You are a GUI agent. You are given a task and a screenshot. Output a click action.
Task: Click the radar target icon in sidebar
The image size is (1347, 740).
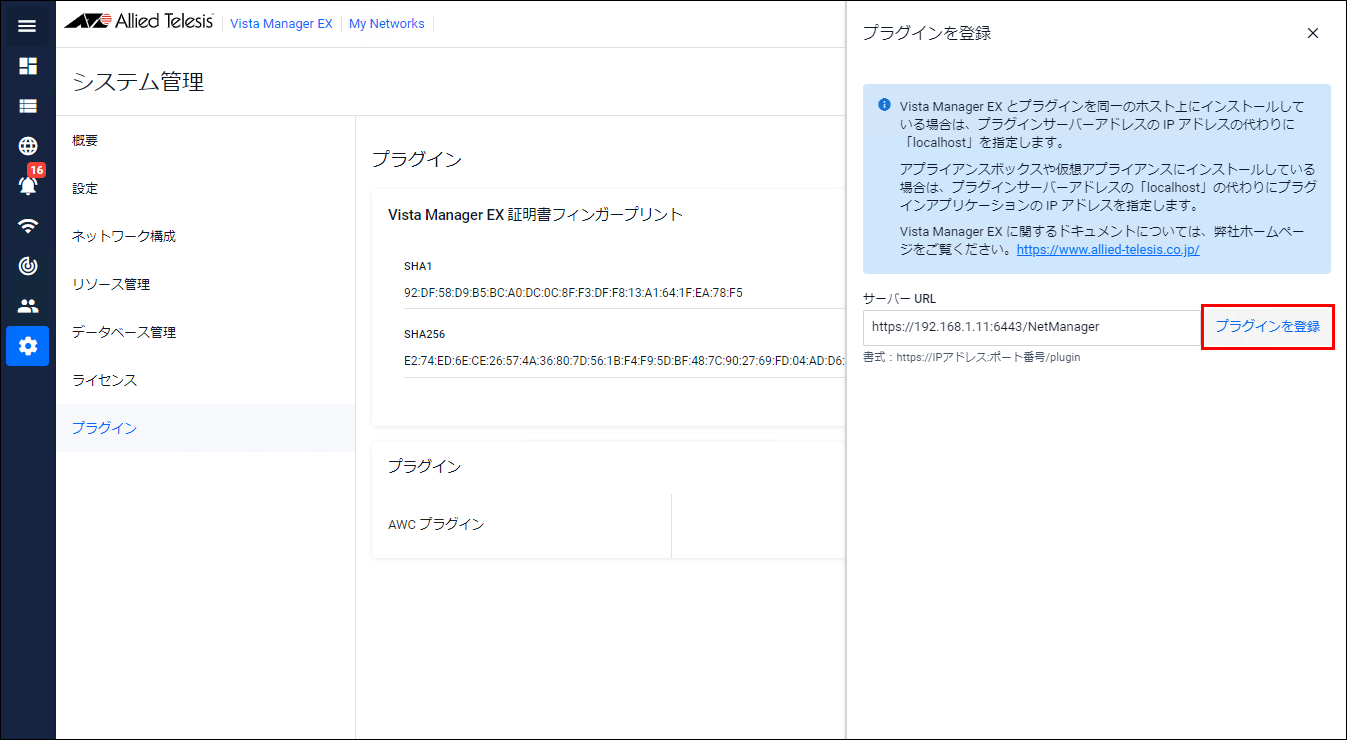pyautogui.click(x=27, y=266)
